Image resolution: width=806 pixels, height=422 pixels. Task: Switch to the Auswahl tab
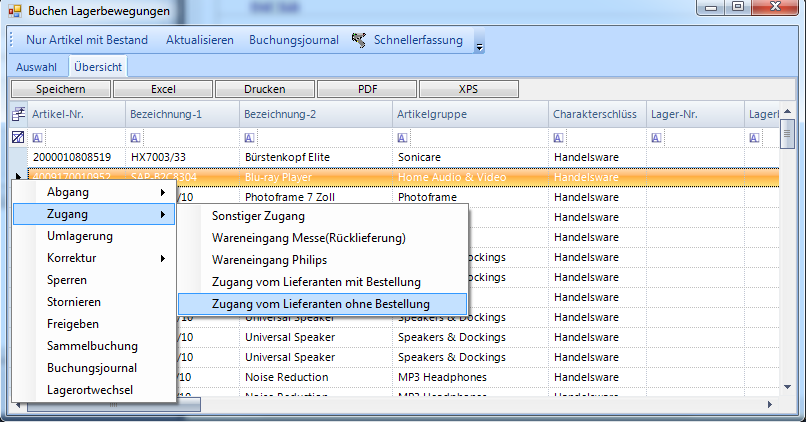click(x=36, y=67)
